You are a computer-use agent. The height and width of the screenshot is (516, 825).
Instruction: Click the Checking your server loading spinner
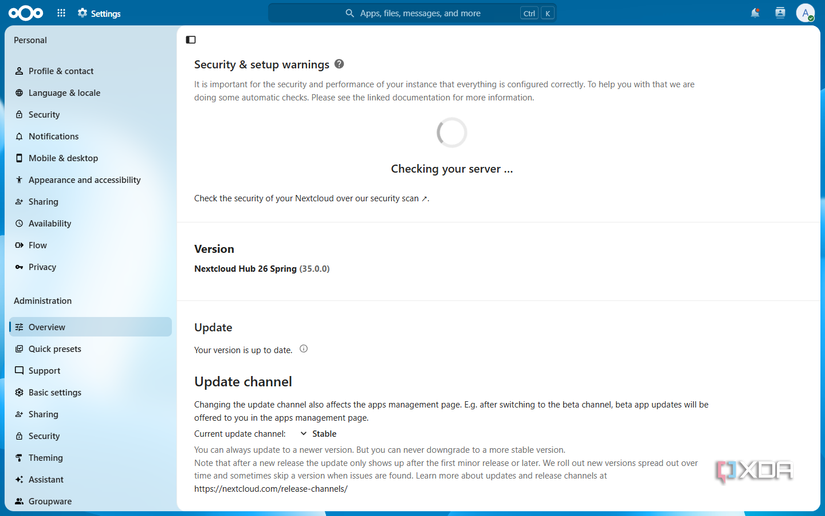coord(451,132)
